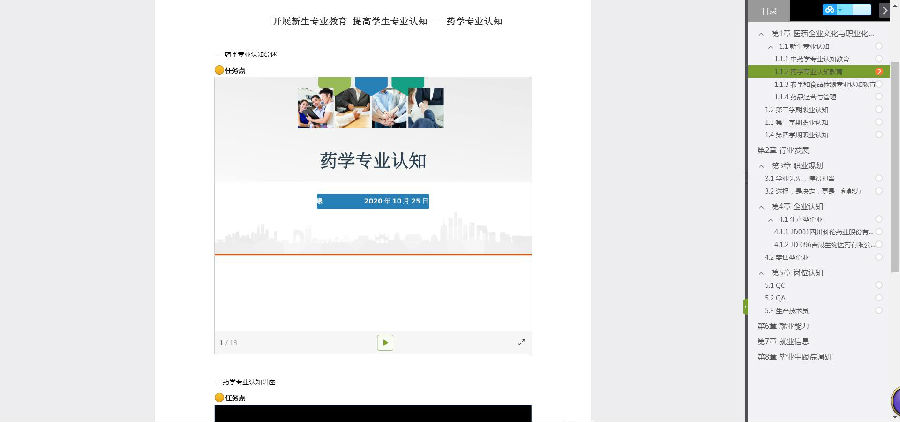
Task: Open 第2章 行业发展 chapter
Action: (783, 150)
